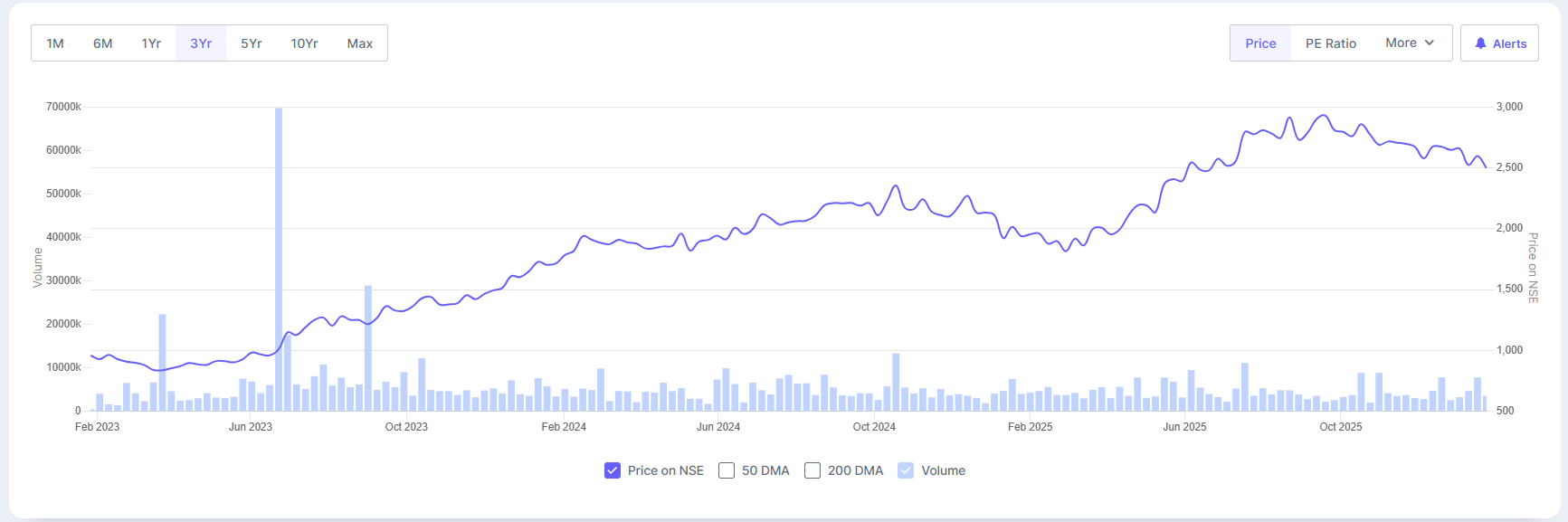1568x522 pixels.
Task: Select the Max time range
Action: click(x=360, y=43)
